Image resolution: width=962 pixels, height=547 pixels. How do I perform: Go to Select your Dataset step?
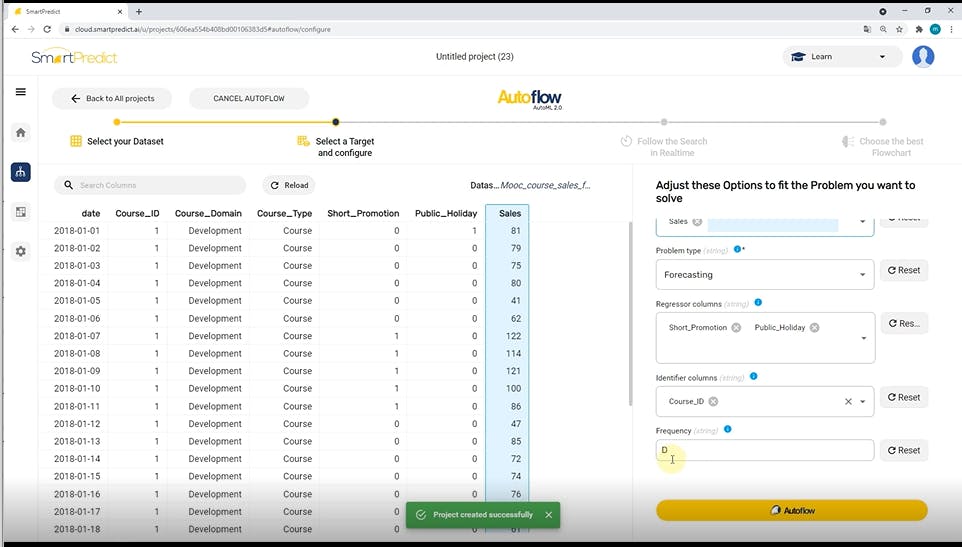[x=125, y=141]
